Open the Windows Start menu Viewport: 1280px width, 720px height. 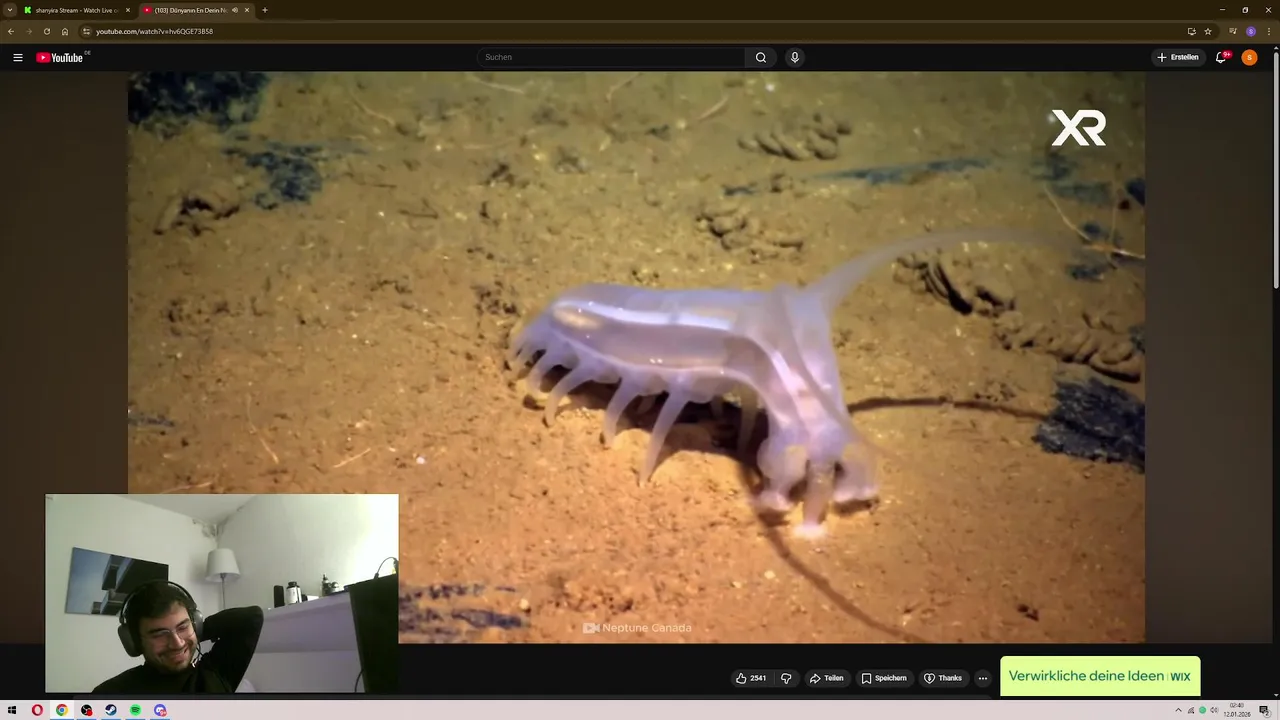[12, 710]
